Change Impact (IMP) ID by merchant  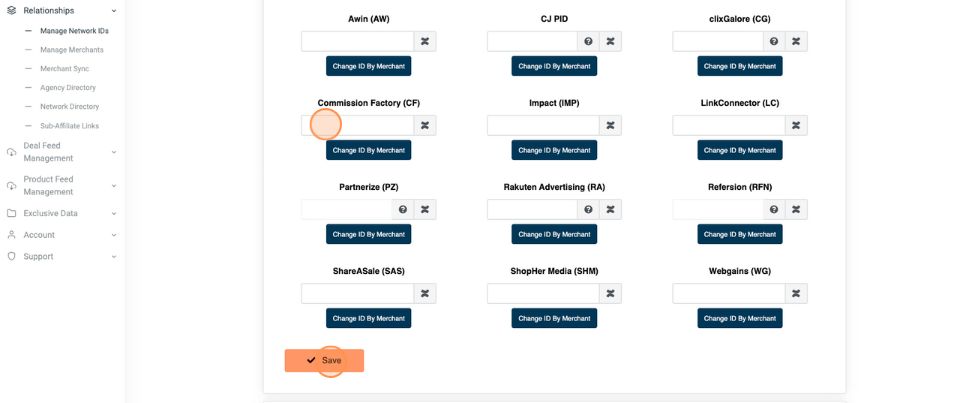click(554, 150)
